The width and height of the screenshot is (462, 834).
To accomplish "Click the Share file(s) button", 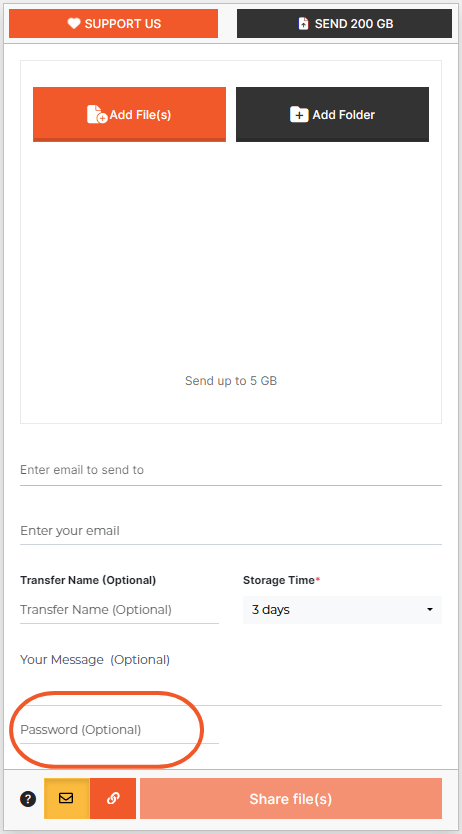I will 291,798.
